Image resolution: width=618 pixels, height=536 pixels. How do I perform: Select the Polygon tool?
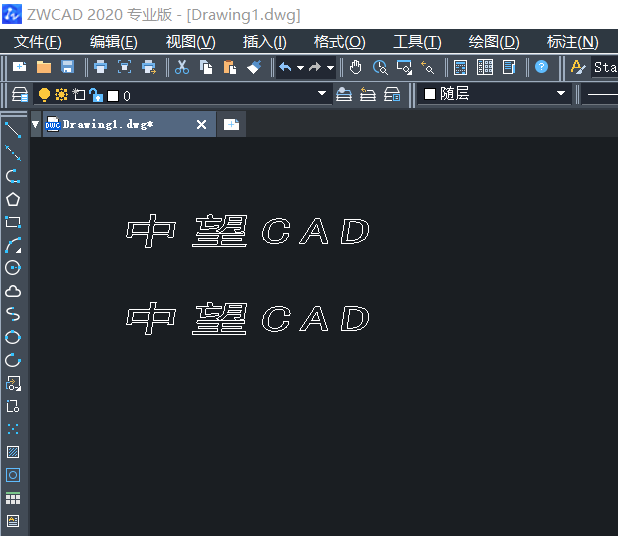coord(13,199)
